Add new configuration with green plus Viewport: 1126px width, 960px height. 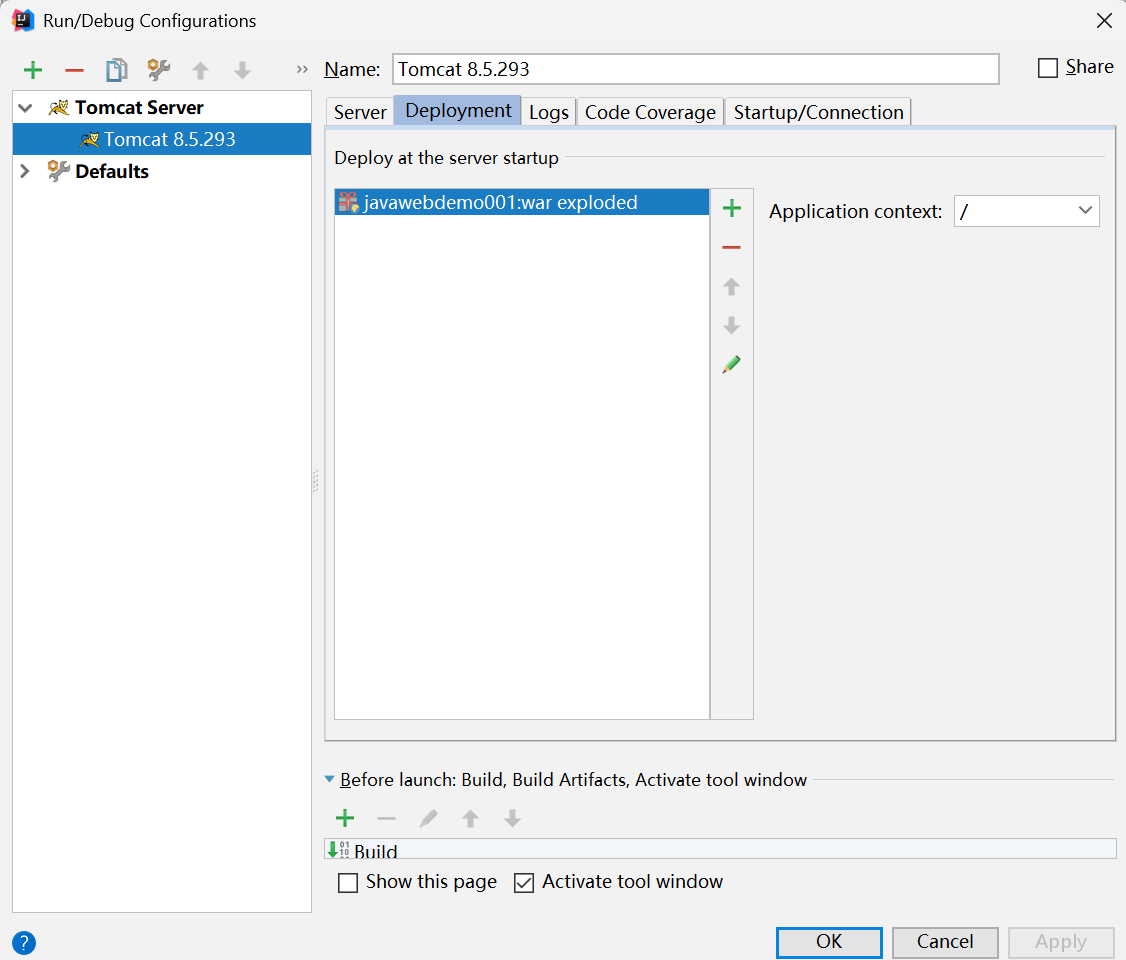[33, 70]
